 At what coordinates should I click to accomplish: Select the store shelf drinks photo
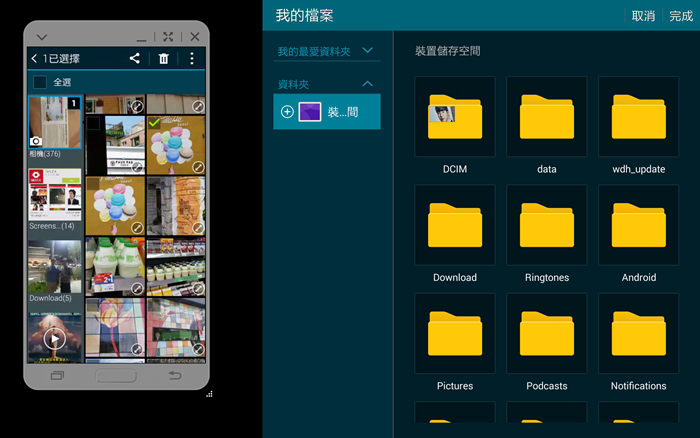click(x=176, y=267)
